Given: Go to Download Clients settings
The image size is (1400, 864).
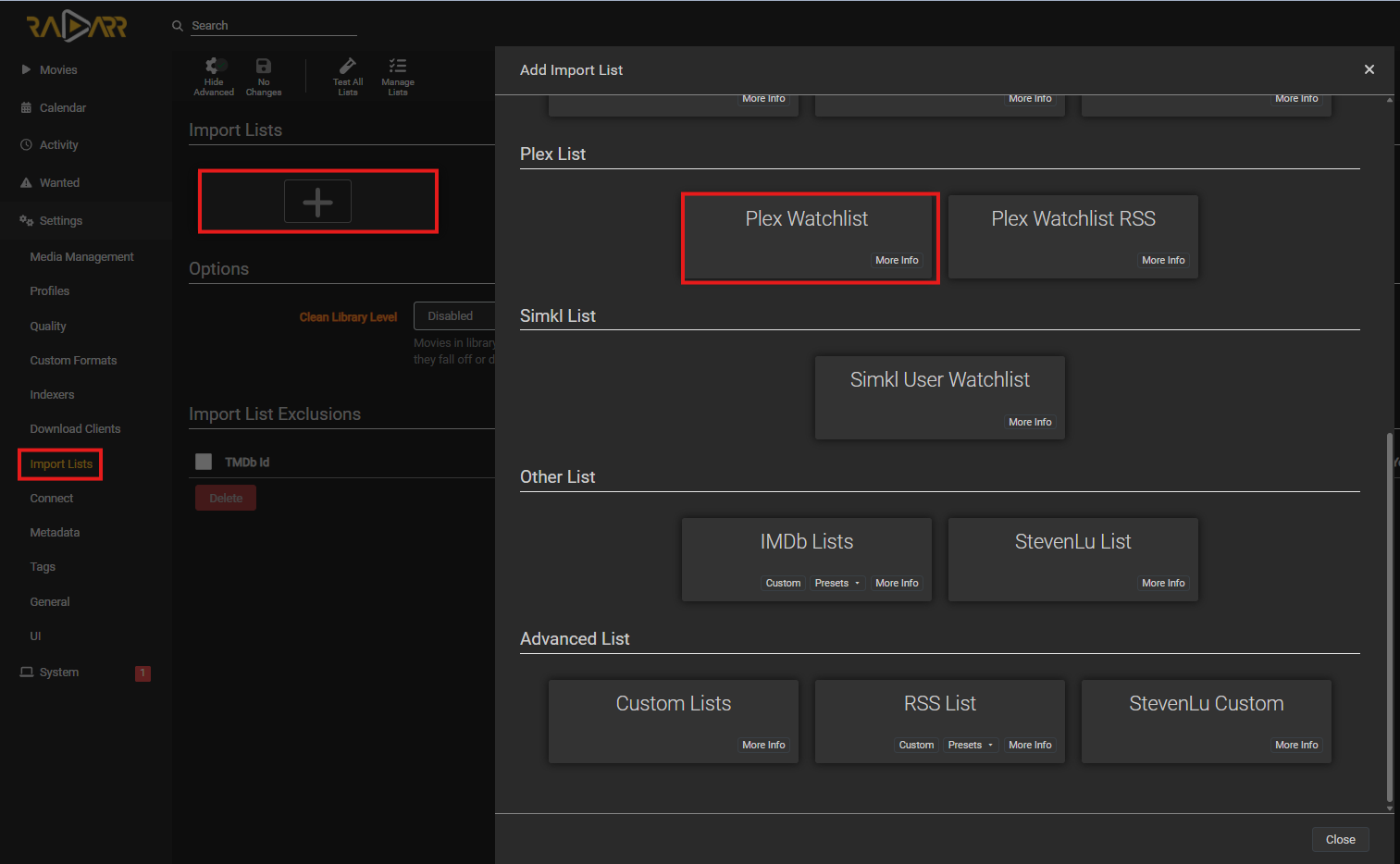Looking at the screenshot, I should click(x=75, y=429).
